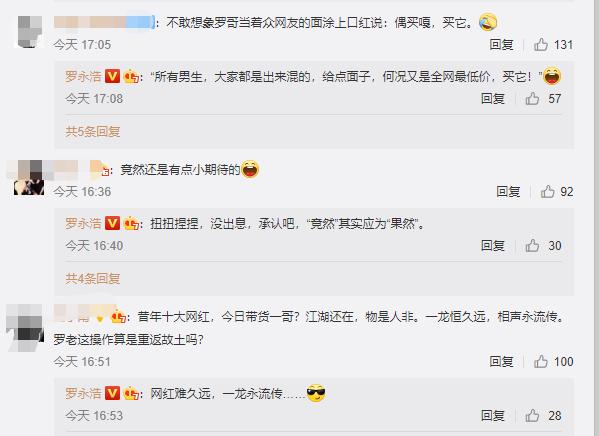Image resolution: width=599 pixels, height=436 pixels.
Task: Like 罗永浩's reply with 30 likes
Action: [532, 246]
